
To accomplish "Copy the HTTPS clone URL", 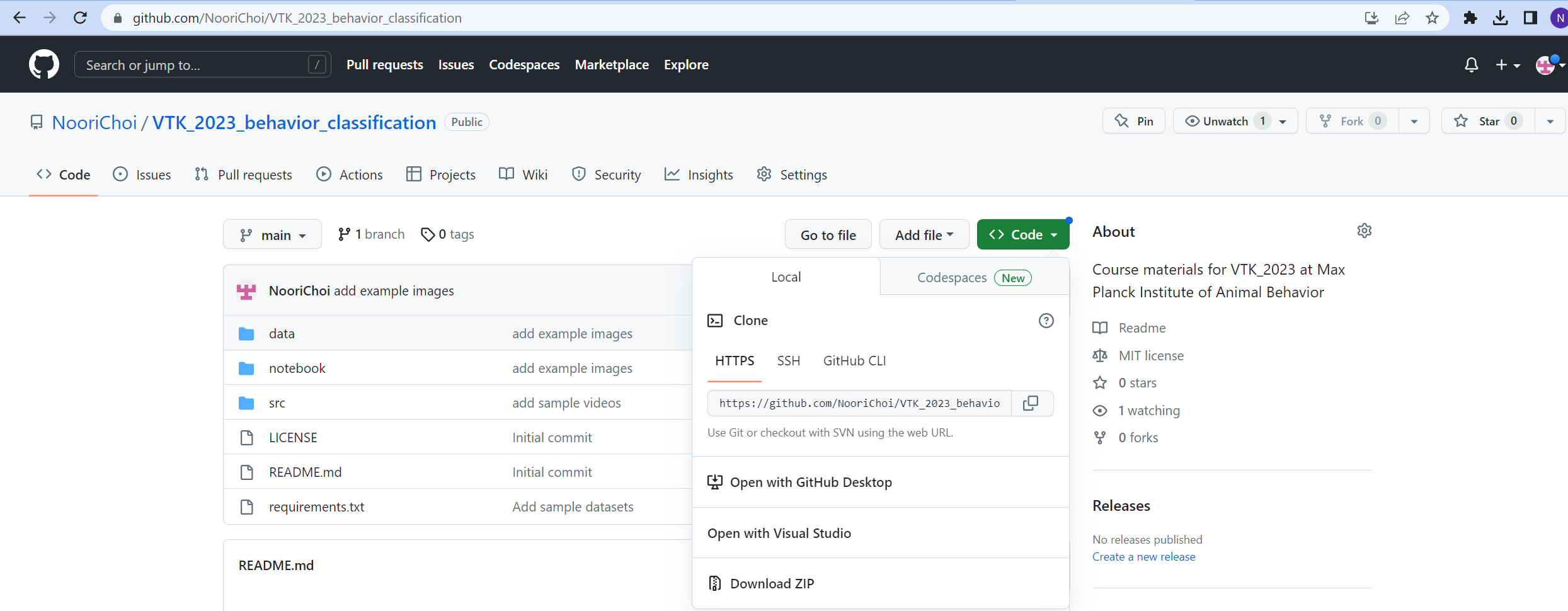I will pyautogui.click(x=1031, y=403).
